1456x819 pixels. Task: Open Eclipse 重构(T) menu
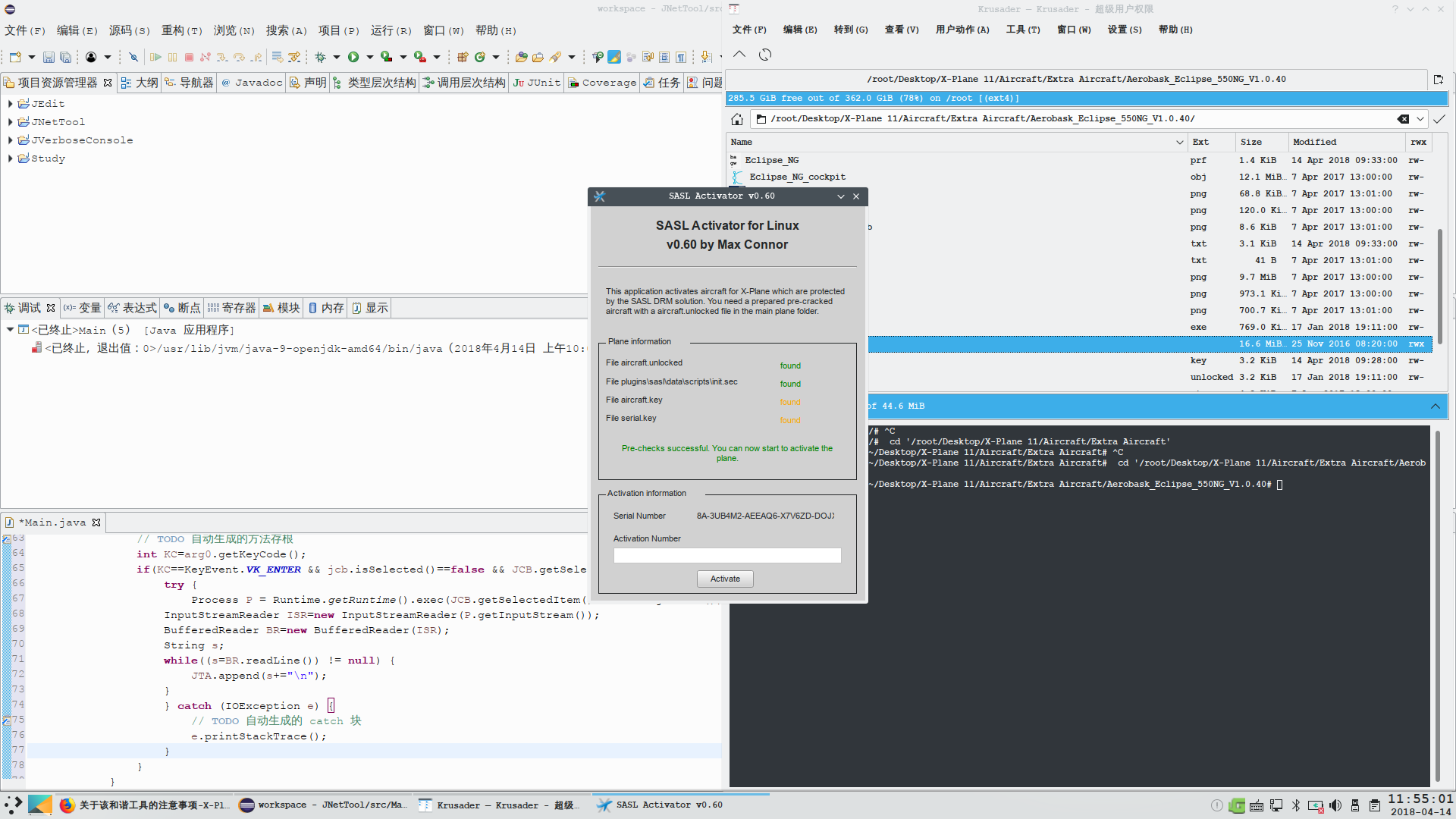coord(182,30)
